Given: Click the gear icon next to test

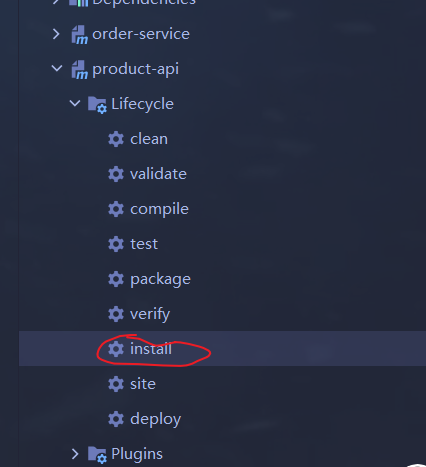Looking at the screenshot, I should pyautogui.click(x=116, y=244).
